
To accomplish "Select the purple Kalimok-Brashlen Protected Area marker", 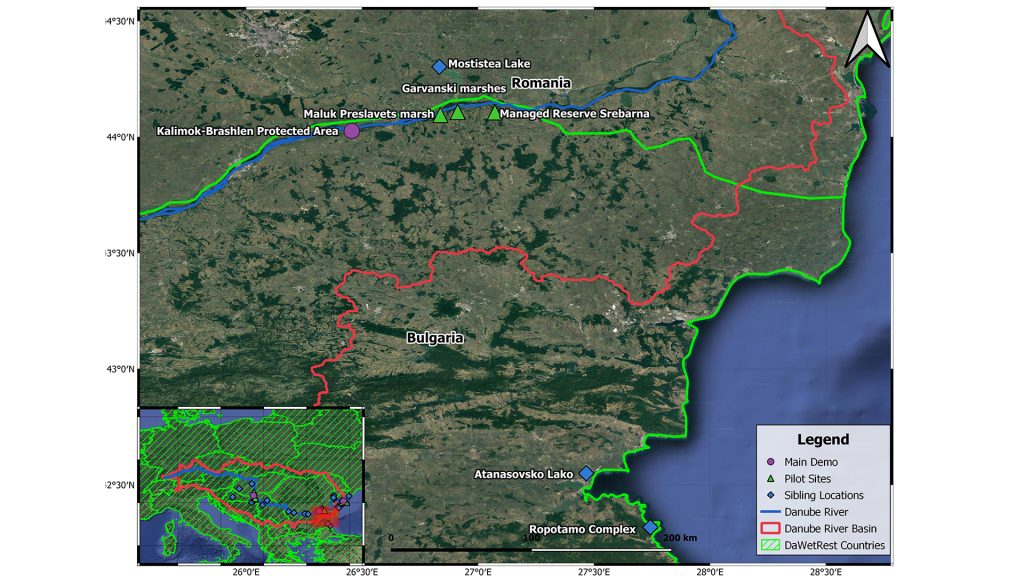I will [x=352, y=131].
